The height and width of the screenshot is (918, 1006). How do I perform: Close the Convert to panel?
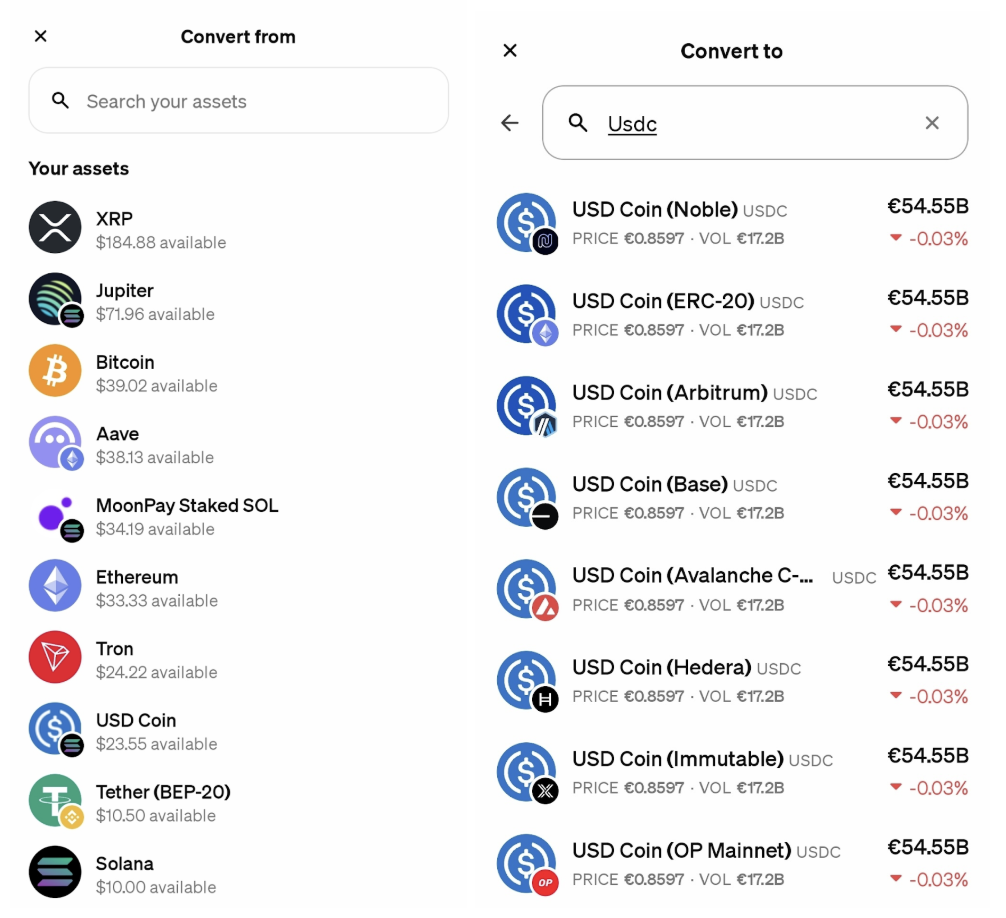[510, 50]
